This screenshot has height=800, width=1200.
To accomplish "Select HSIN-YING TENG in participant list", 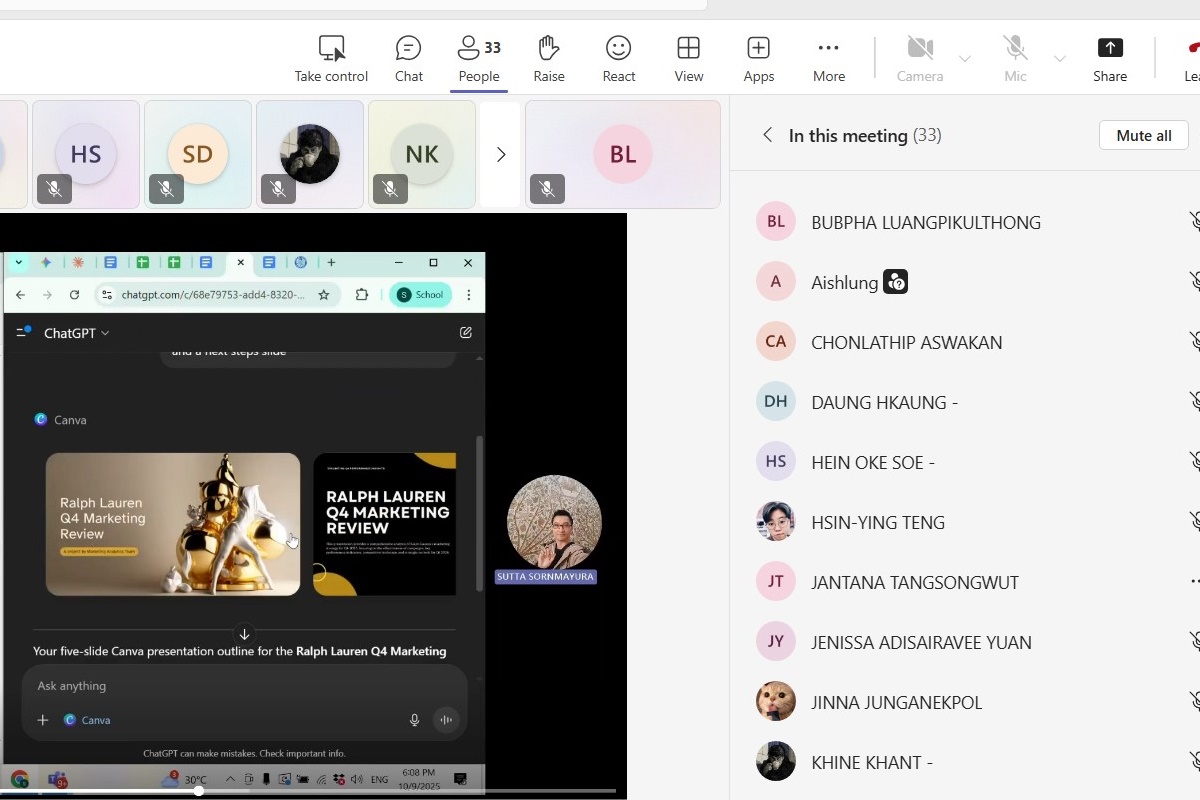I will [x=877, y=522].
